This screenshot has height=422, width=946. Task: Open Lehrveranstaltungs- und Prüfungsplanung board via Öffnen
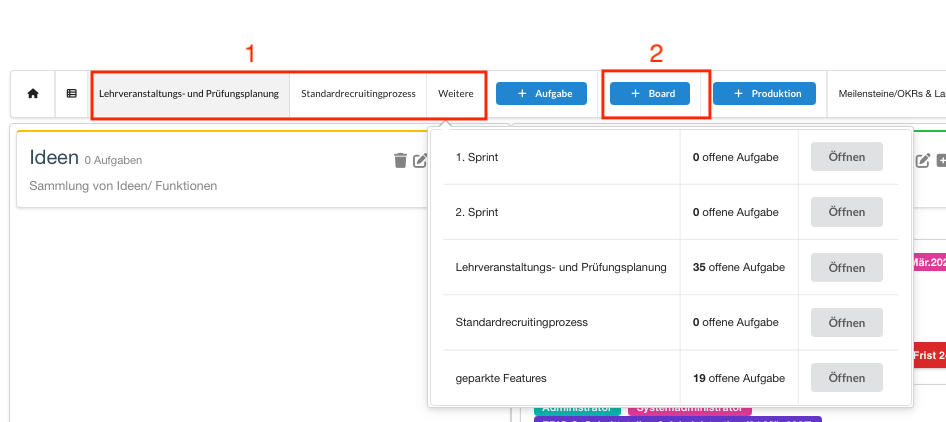pos(846,267)
